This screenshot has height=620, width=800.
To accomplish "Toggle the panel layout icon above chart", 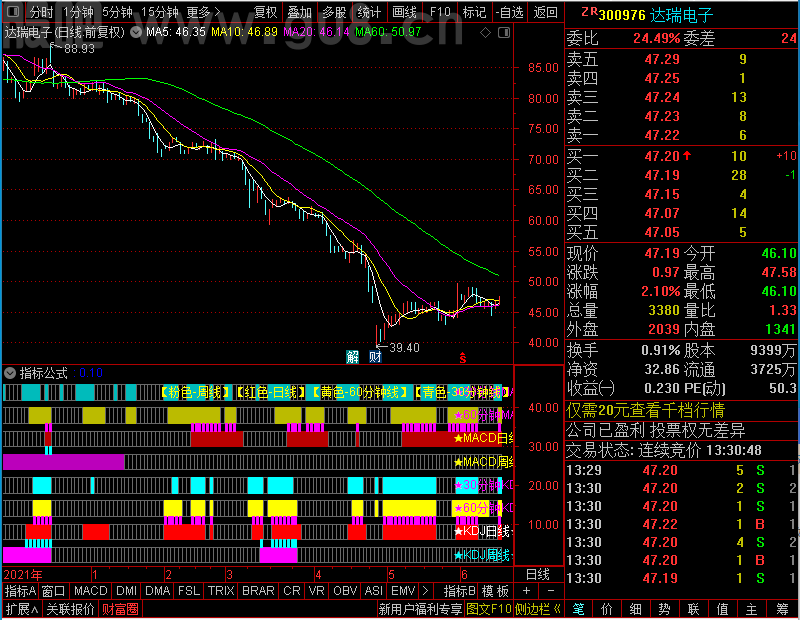I will (x=504, y=33).
